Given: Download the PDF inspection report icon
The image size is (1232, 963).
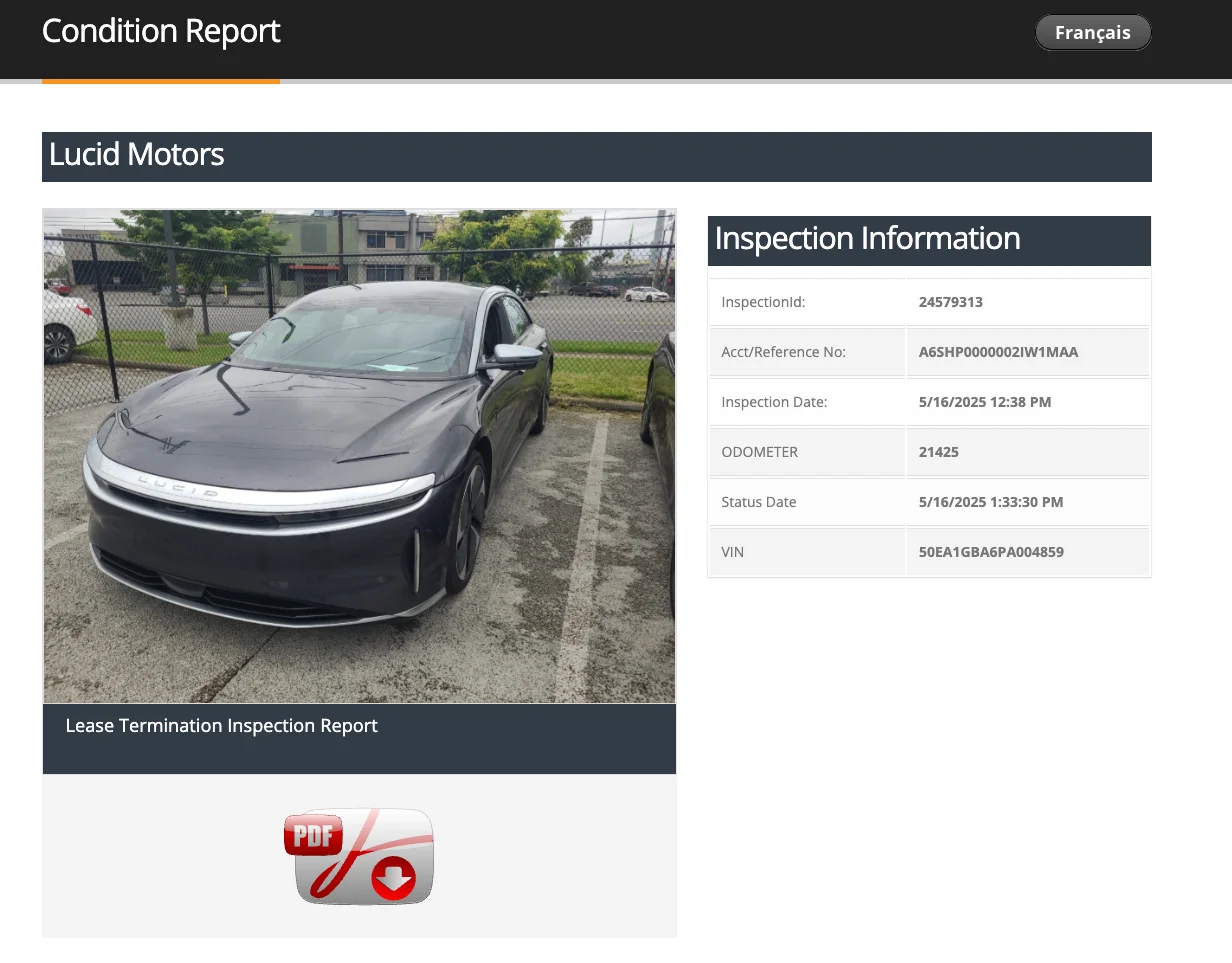Looking at the screenshot, I should pos(359,856).
